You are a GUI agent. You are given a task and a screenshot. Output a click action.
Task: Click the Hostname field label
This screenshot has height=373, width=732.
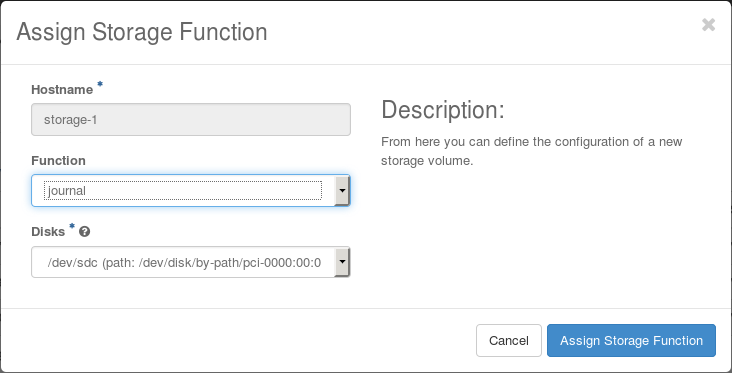click(62, 90)
